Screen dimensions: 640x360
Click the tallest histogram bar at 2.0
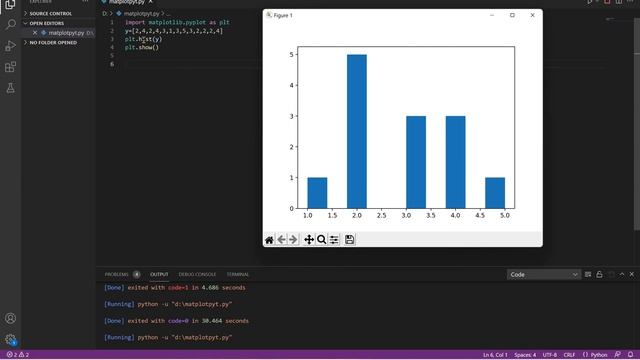357,131
